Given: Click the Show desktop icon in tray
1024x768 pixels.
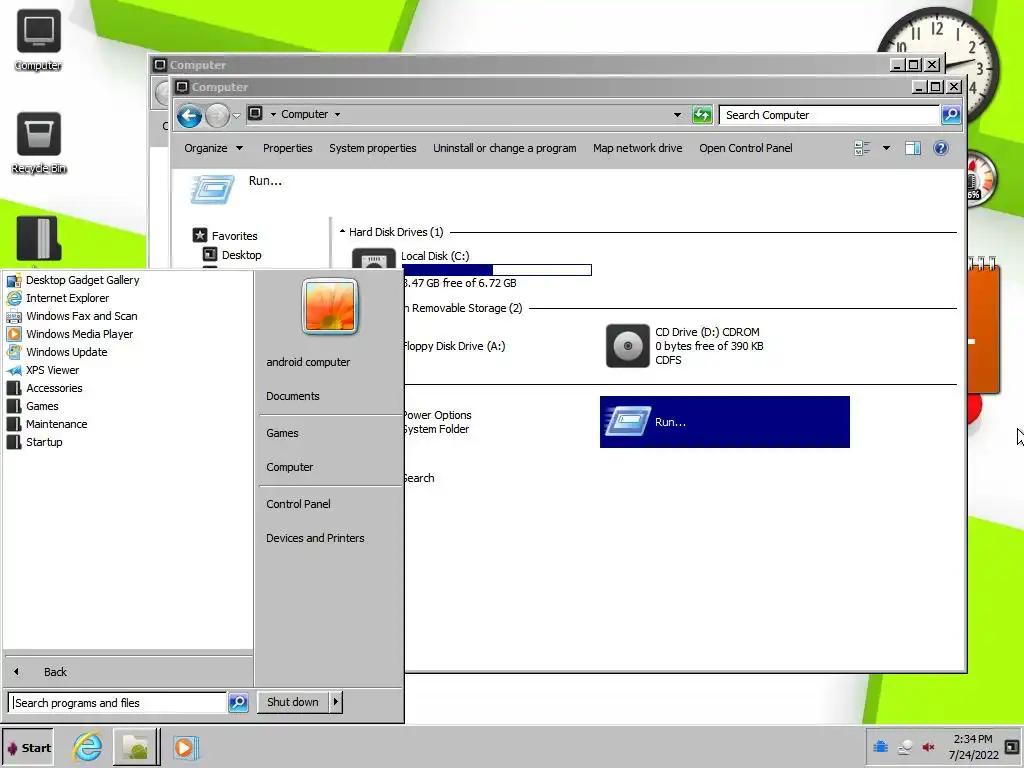Looking at the screenshot, I should (1012, 746).
